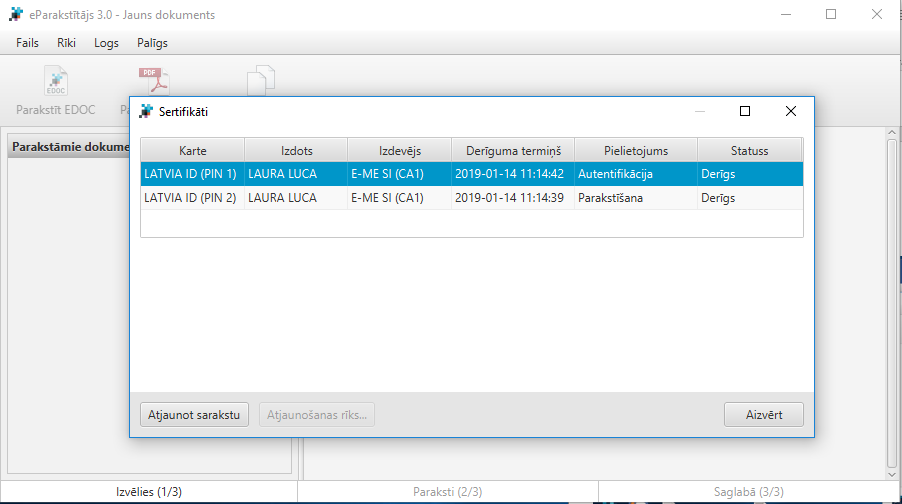Click the Sertifikāti dialog title icon
This screenshot has height=504, width=902.
click(146, 112)
